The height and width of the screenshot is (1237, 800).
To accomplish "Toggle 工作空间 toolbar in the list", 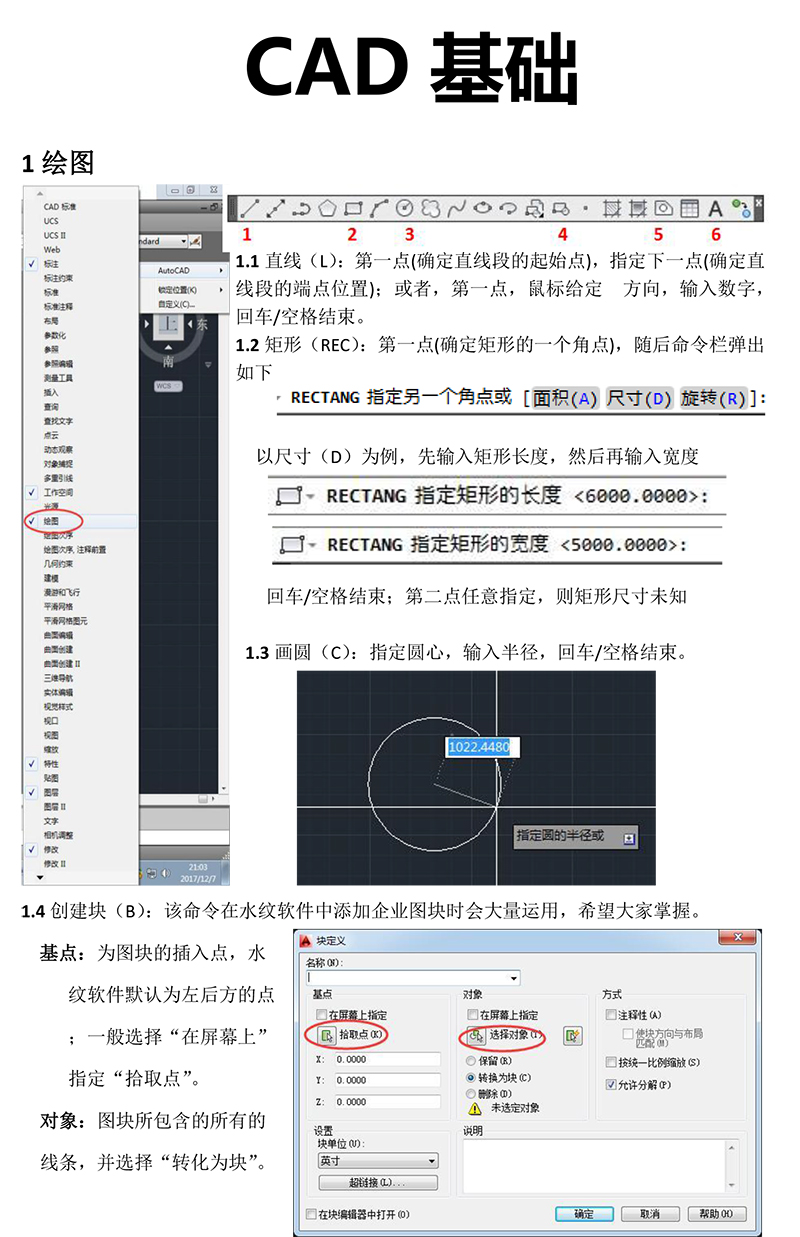I will click(80, 492).
